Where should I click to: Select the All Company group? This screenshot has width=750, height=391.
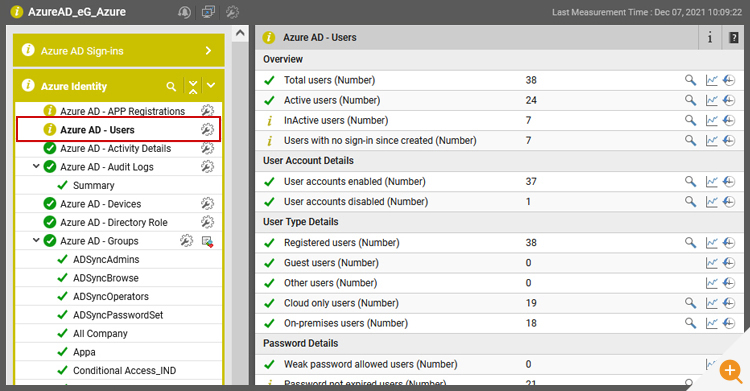pos(100,334)
